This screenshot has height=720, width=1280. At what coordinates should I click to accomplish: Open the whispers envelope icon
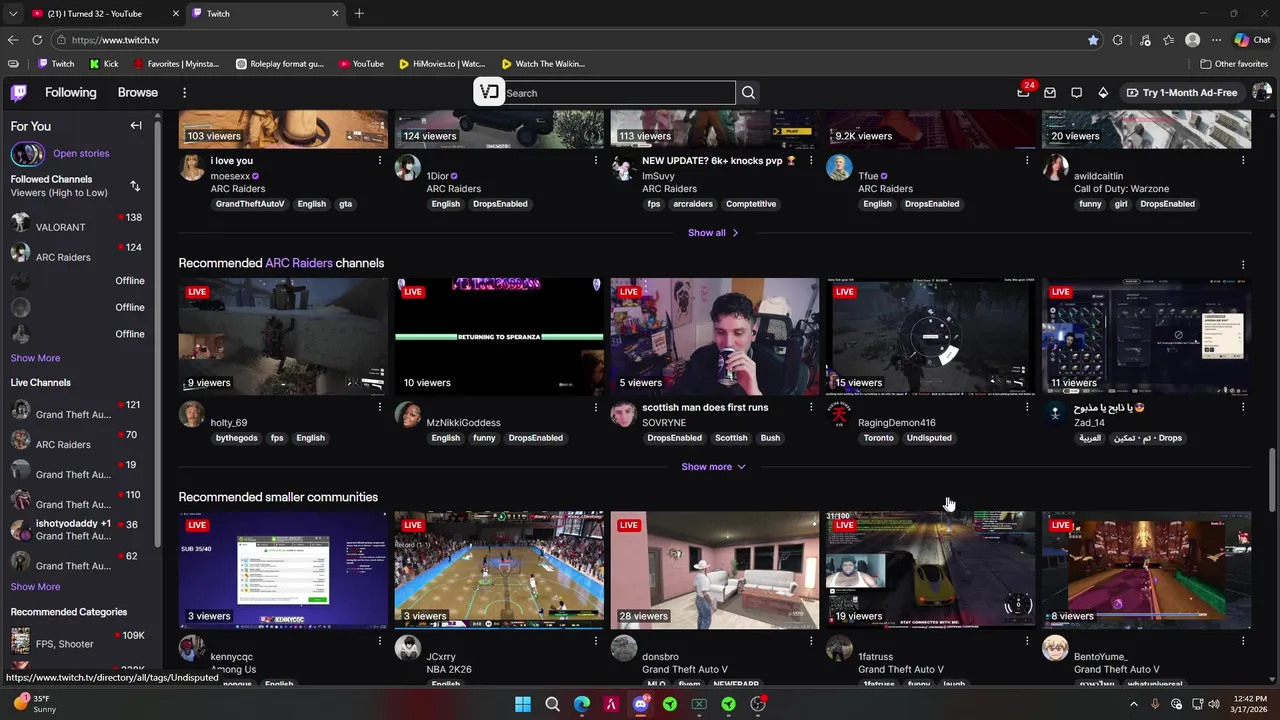(x=1050, y=93)
